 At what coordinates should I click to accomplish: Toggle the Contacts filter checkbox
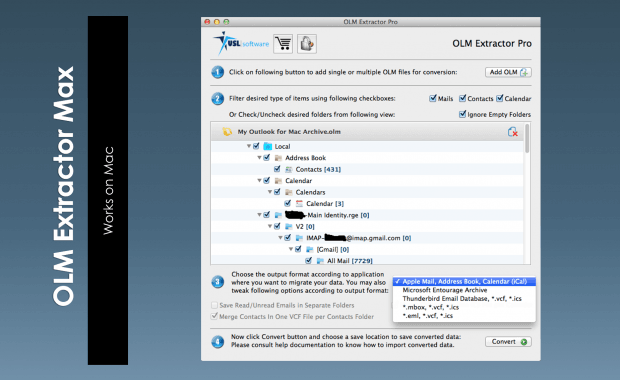462,98
